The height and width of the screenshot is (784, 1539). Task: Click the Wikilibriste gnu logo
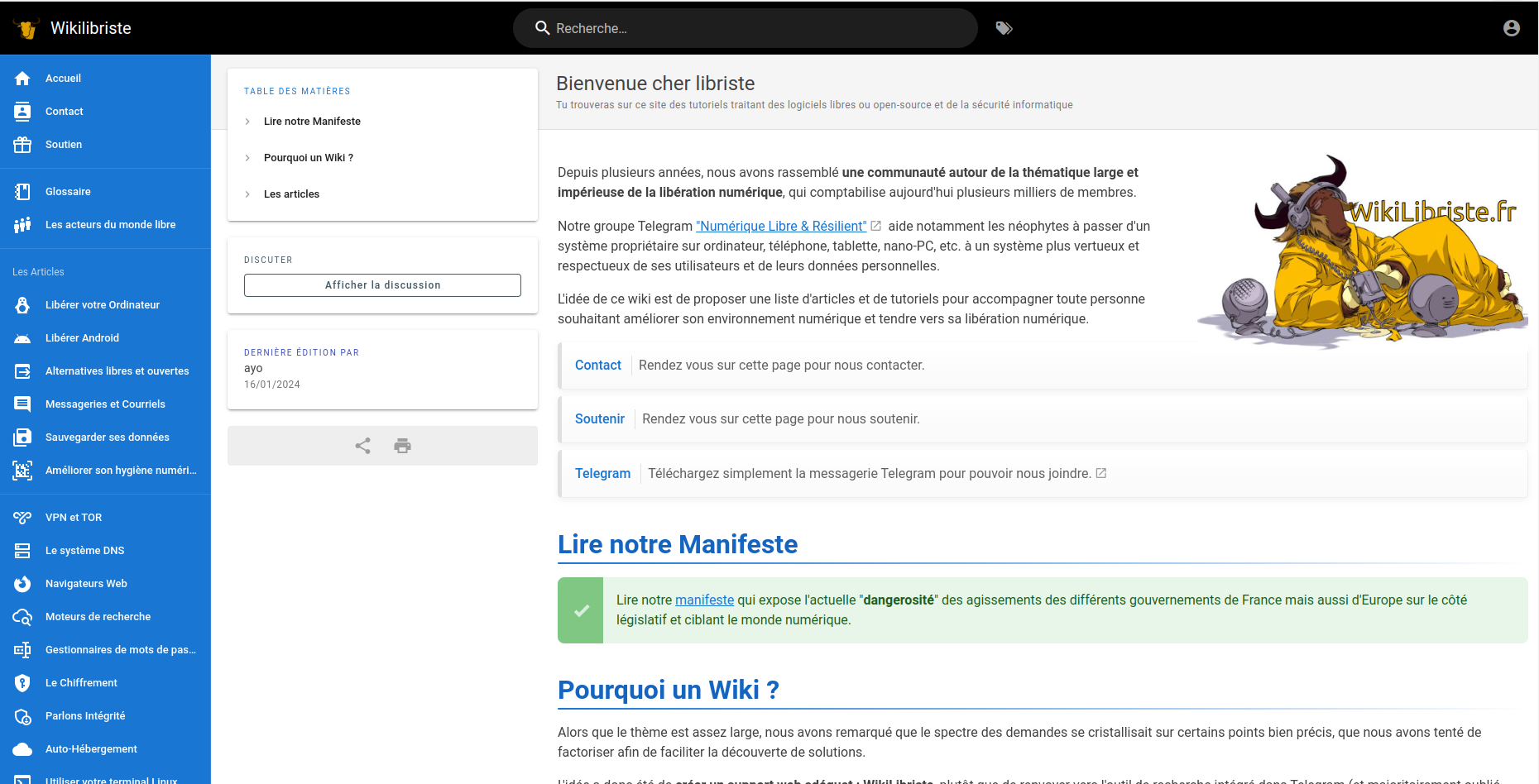26,28
